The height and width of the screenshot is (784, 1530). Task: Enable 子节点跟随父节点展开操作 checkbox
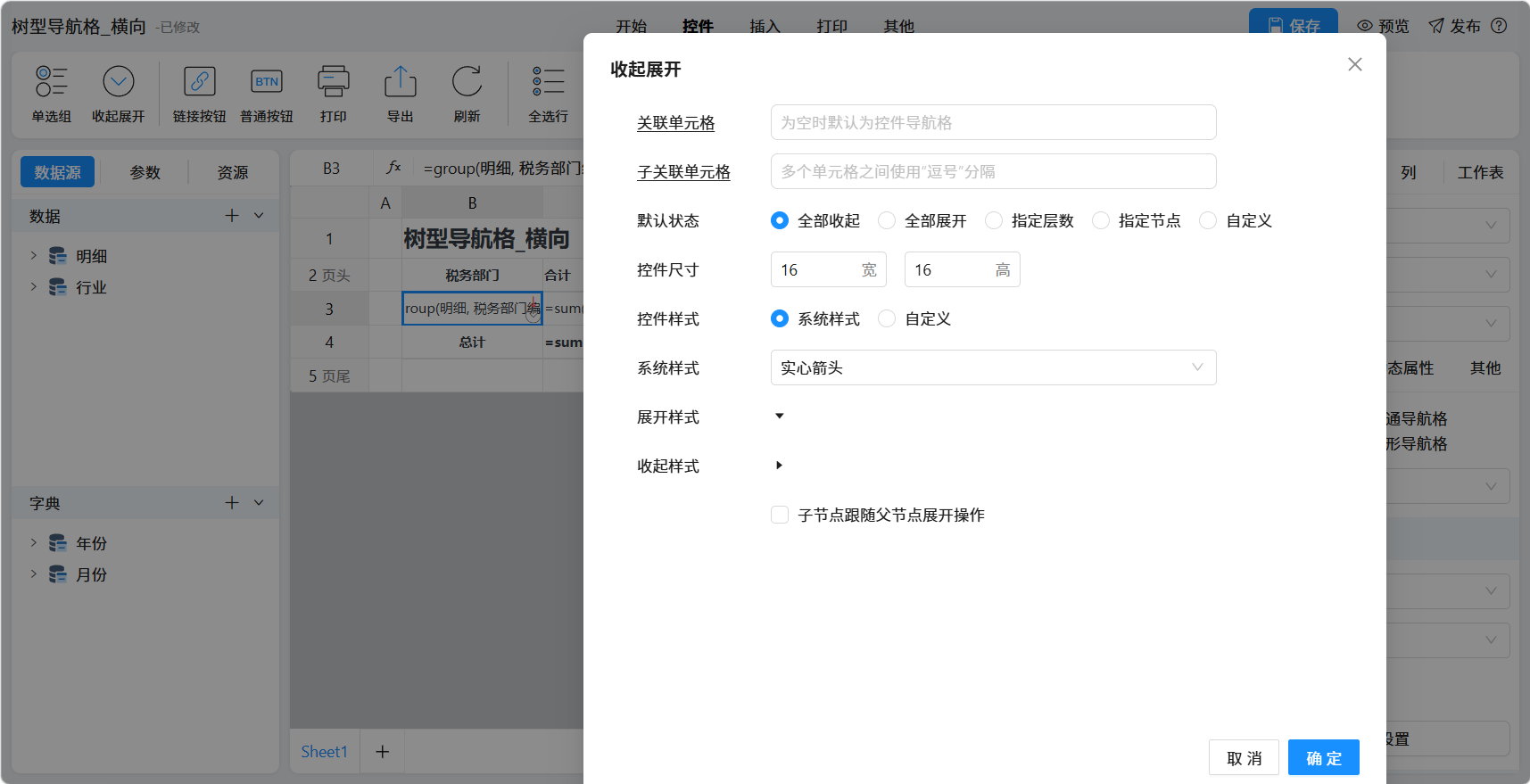780,515
